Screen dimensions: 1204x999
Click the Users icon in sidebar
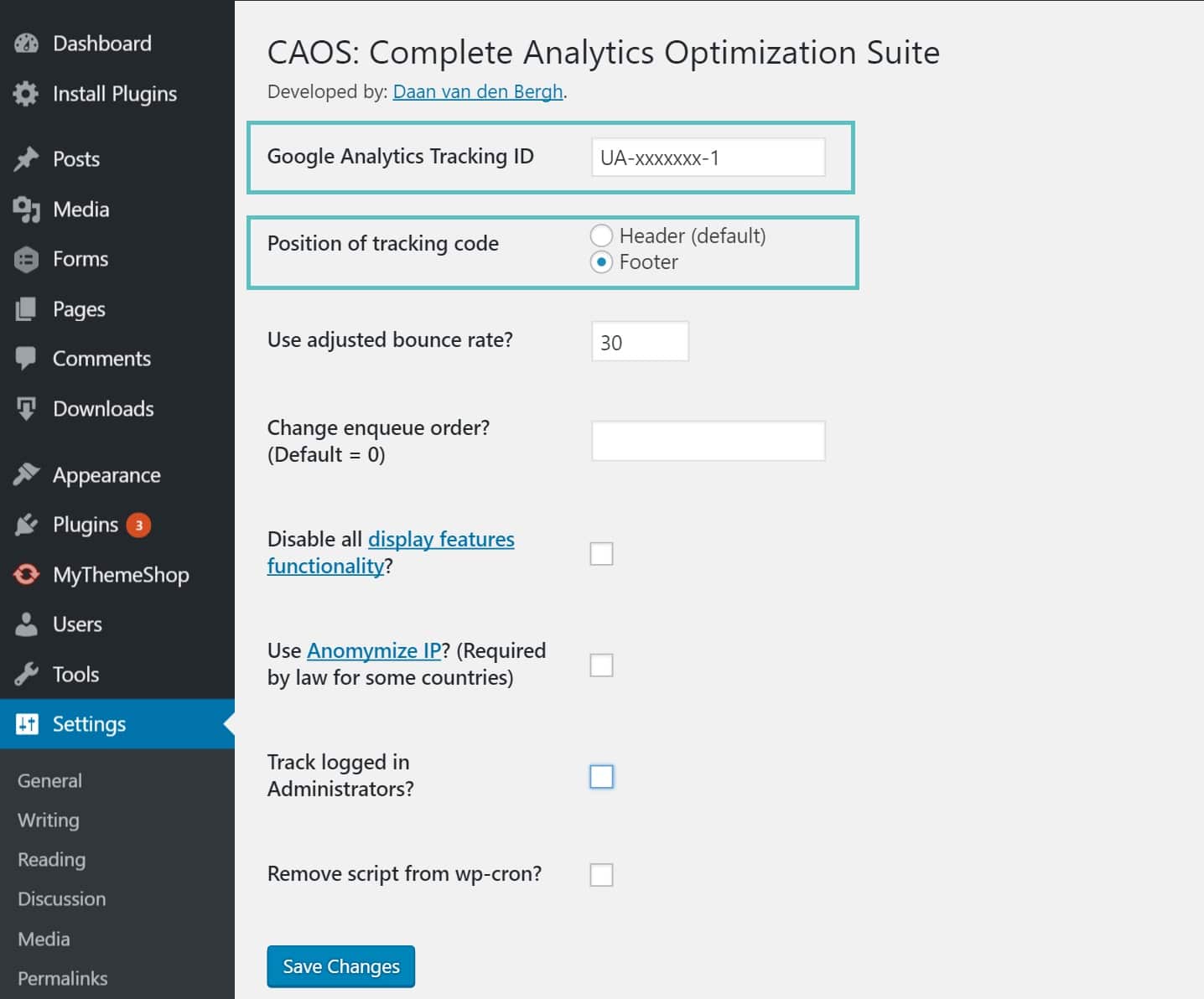[26, 624]
